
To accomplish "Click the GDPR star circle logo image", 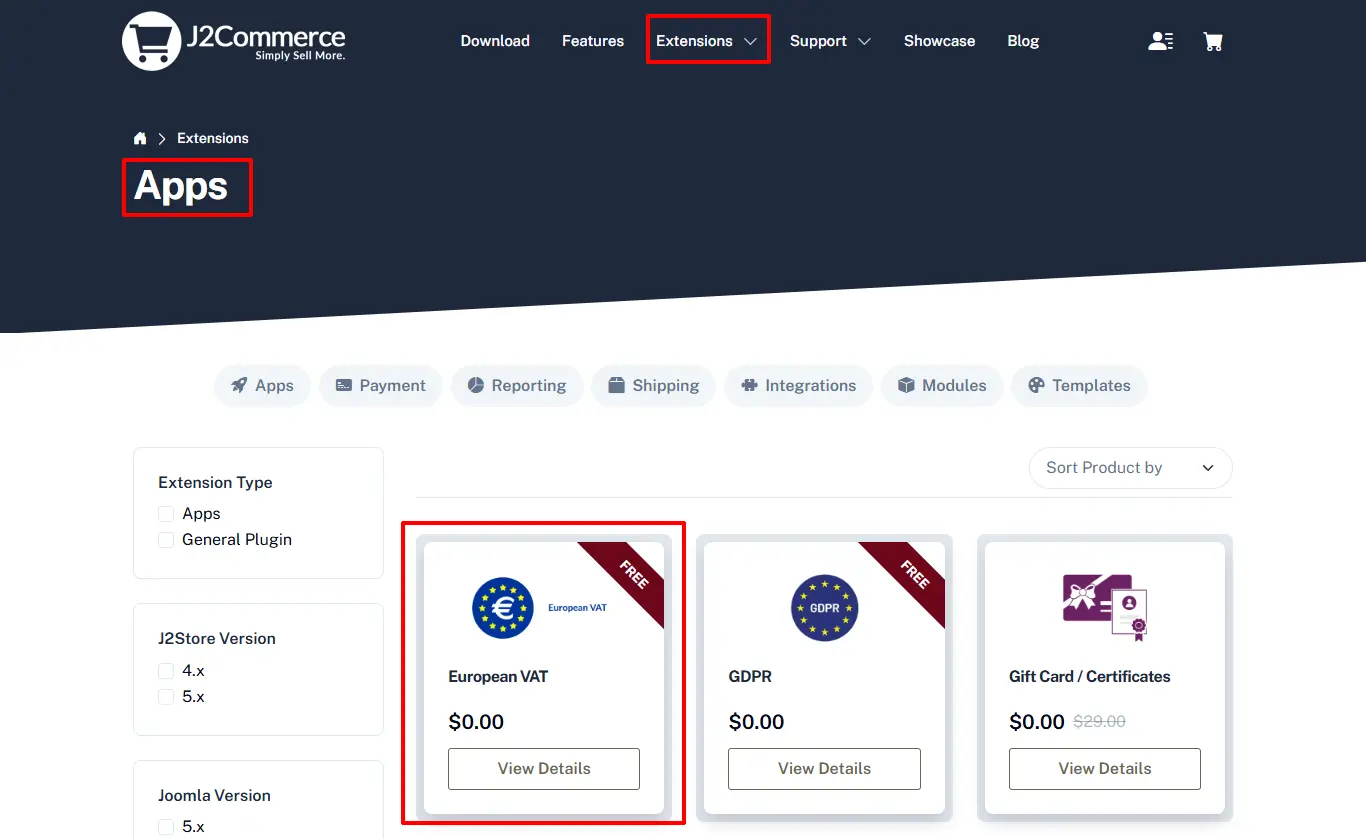I will (825, 607).
